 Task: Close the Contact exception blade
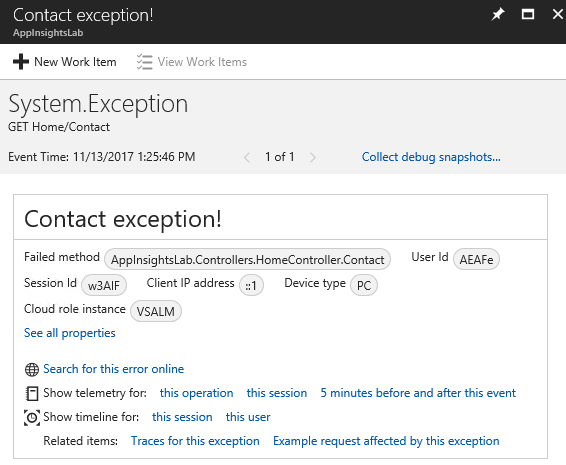click(558, 14)
